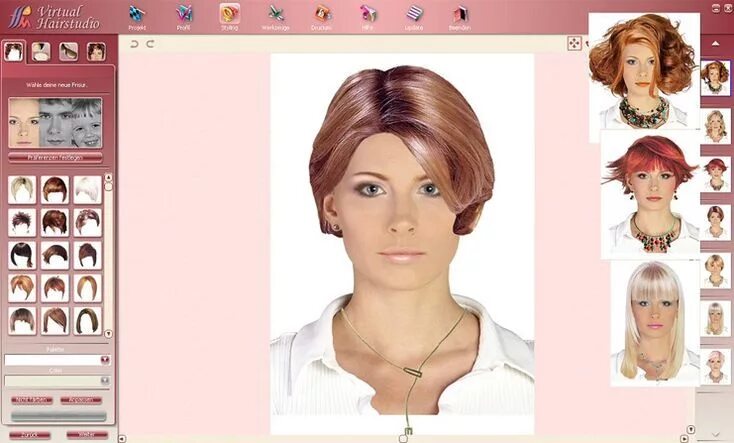
Task: Choose the white-blonde hairstyle thumbnail in grid
Action: click(x=87, y=189)
